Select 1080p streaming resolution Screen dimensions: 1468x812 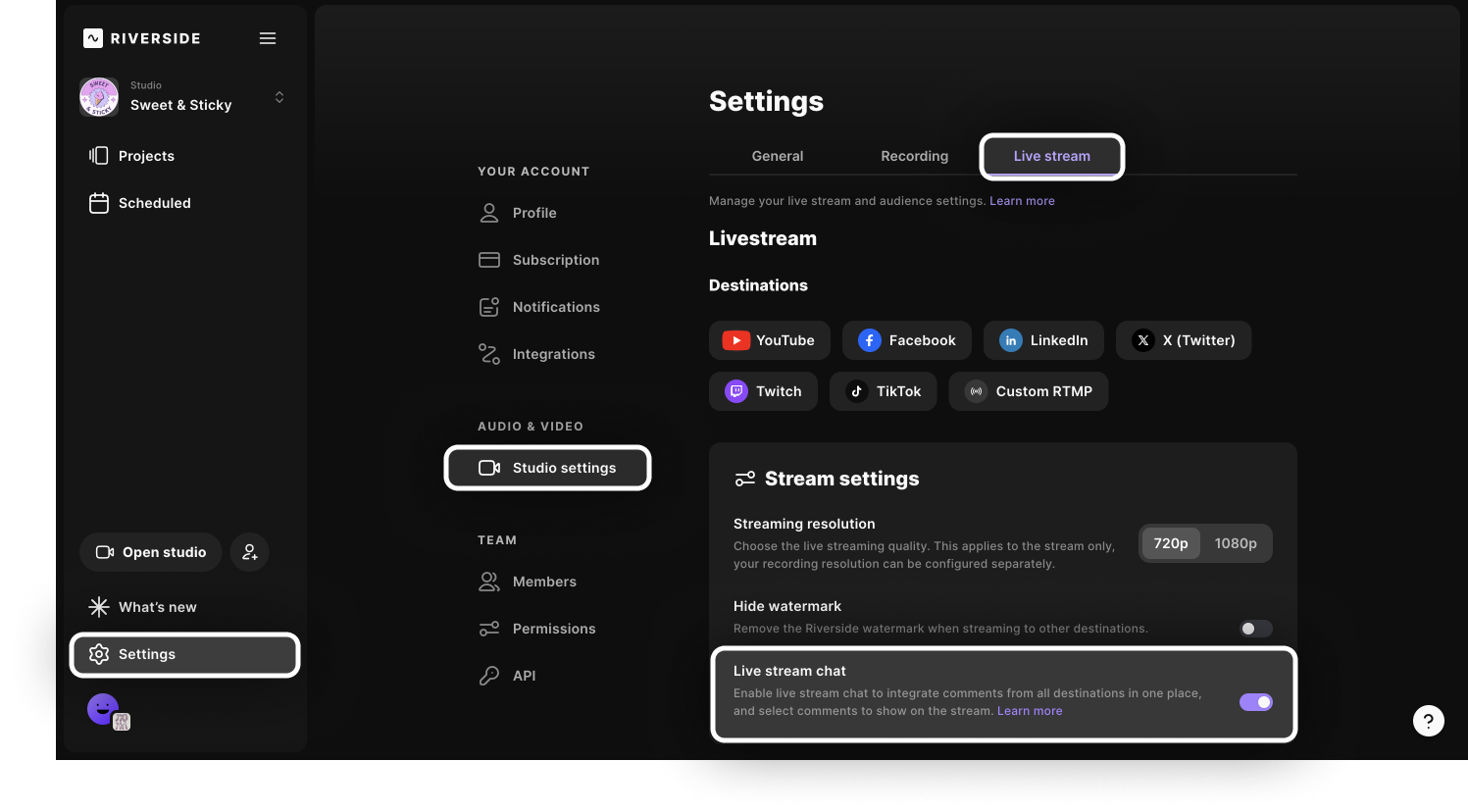[1236, 543]
